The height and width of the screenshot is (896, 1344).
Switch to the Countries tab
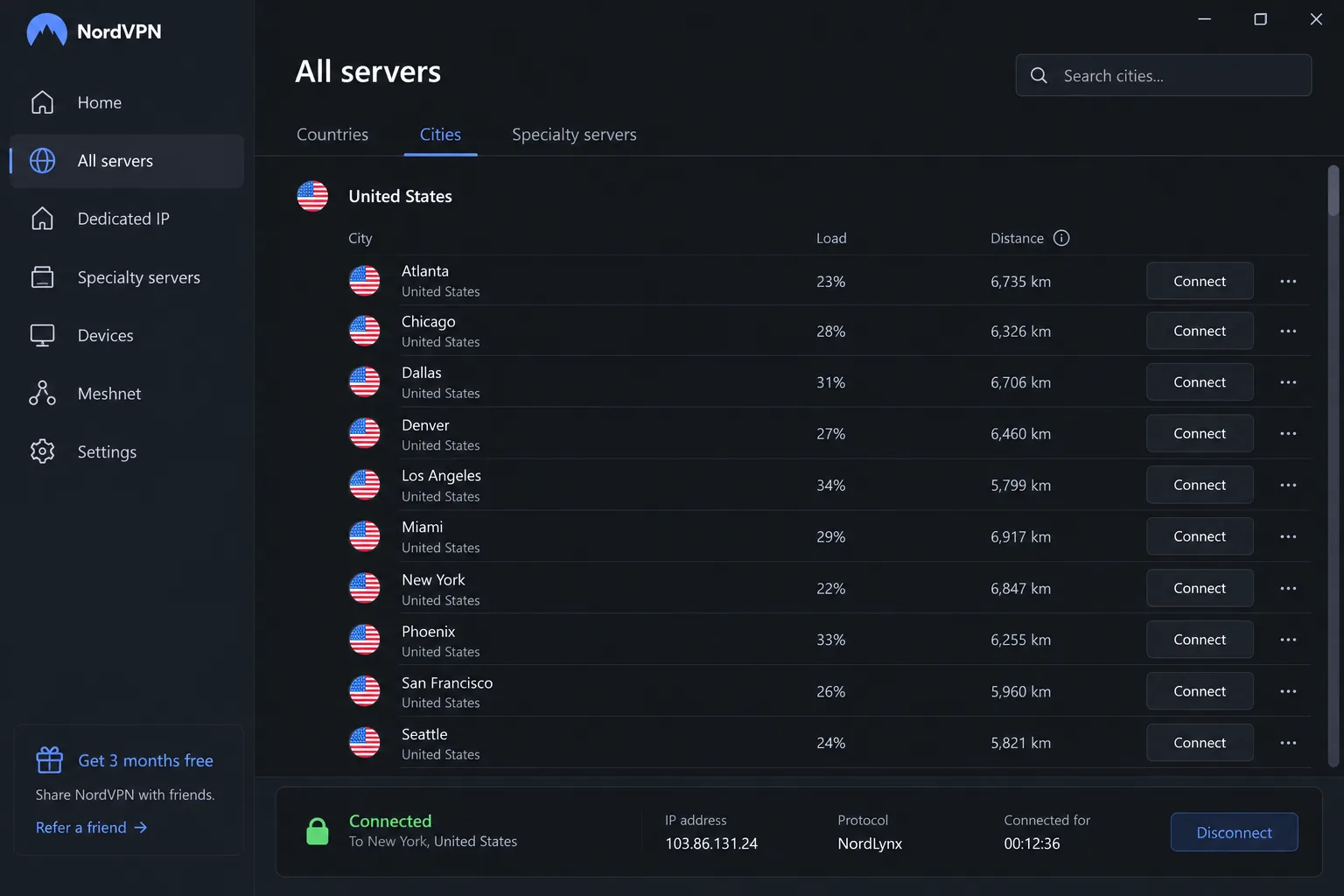332,135
